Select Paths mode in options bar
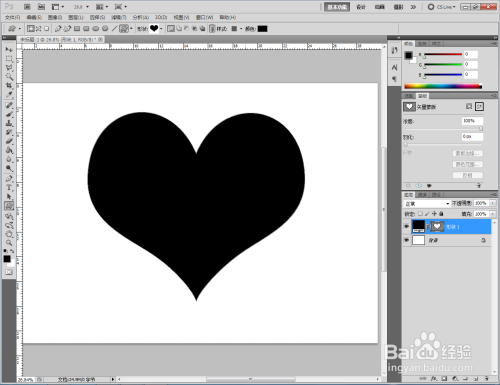 pos(39,29)
